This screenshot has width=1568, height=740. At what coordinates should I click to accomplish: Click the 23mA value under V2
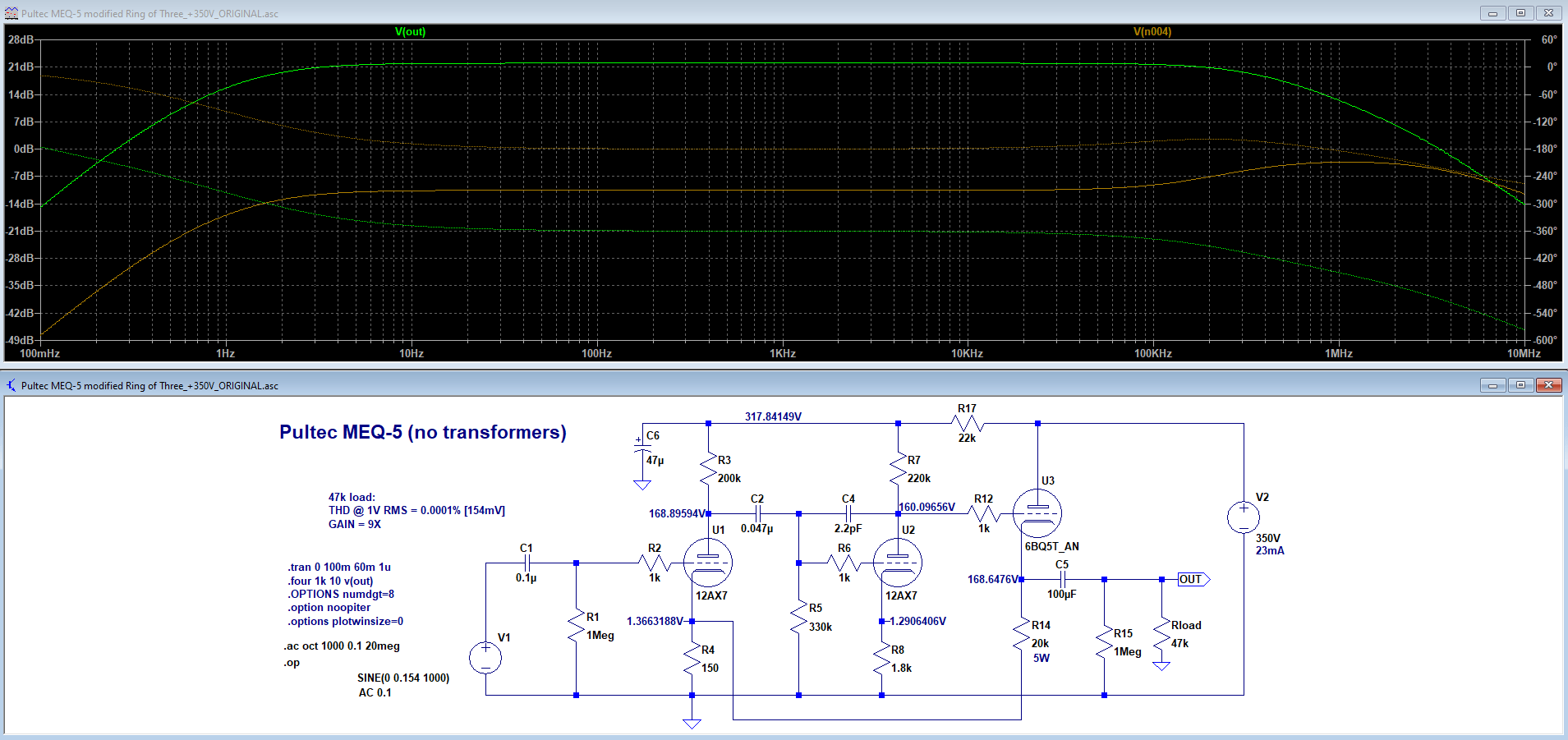click(1270, 550)
